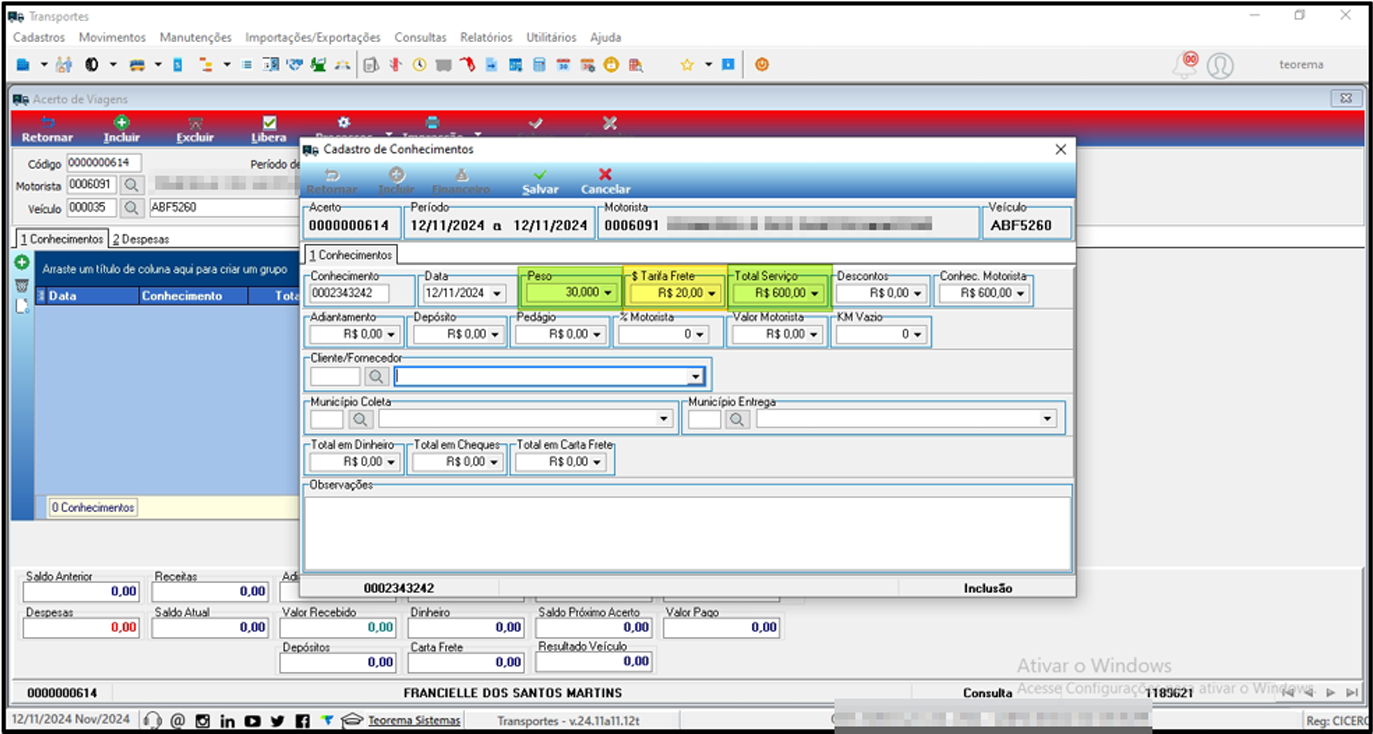Screen dimensions: 1373x734
Task: Click the Motorista search magnifier in Acerto de Viagens
Action: (x=133, y=185)
